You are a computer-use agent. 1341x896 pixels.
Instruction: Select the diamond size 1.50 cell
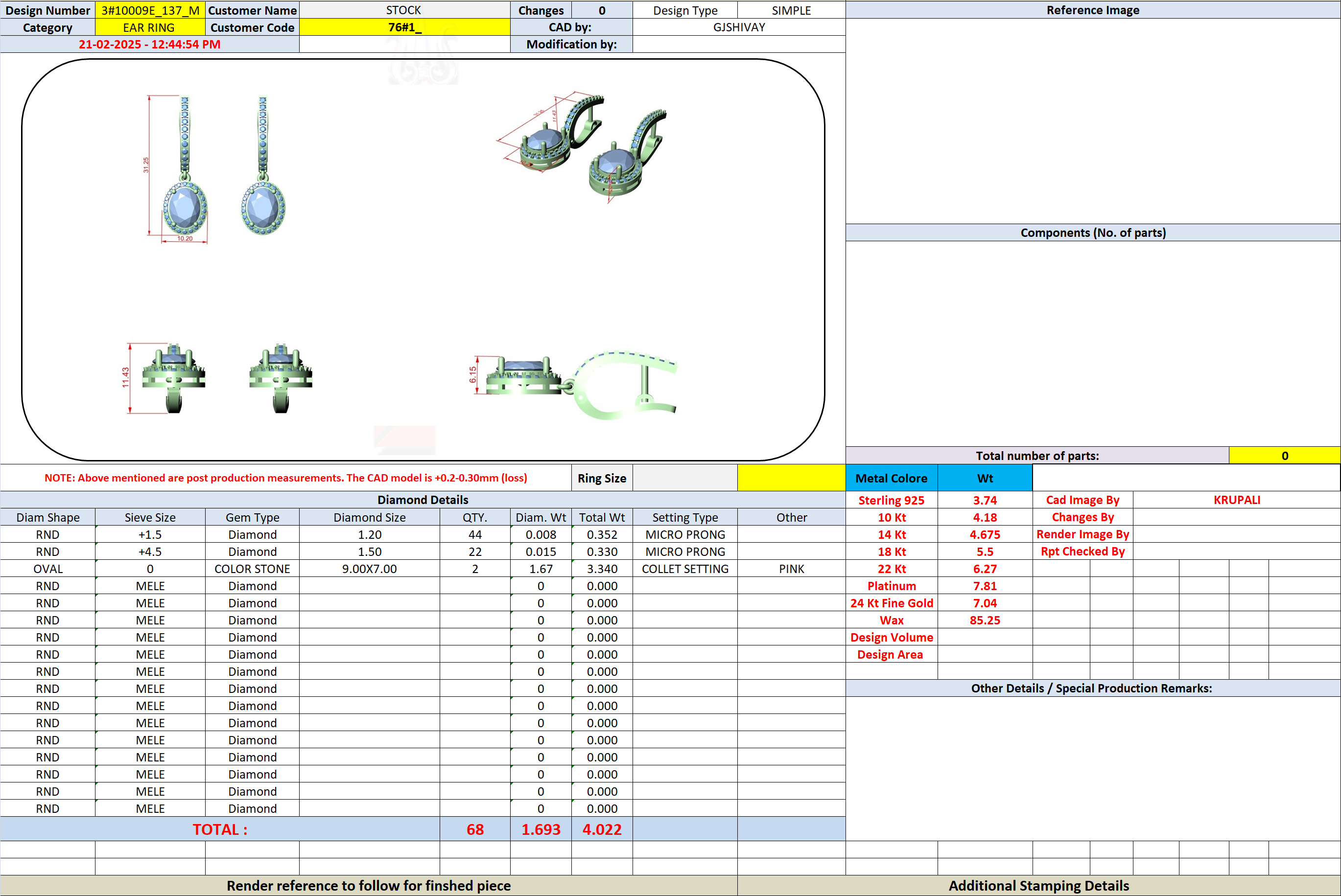[x=369, y=551]
